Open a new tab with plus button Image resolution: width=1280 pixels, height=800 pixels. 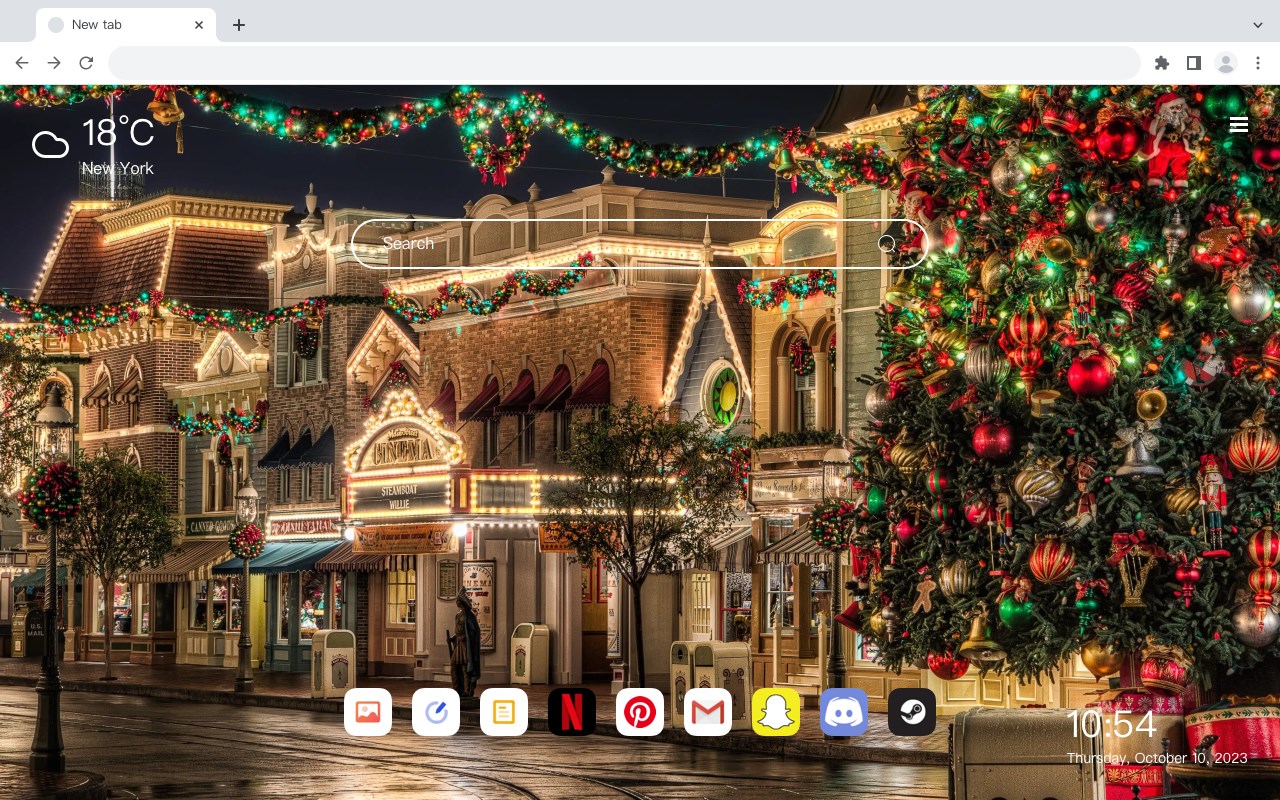238,25
